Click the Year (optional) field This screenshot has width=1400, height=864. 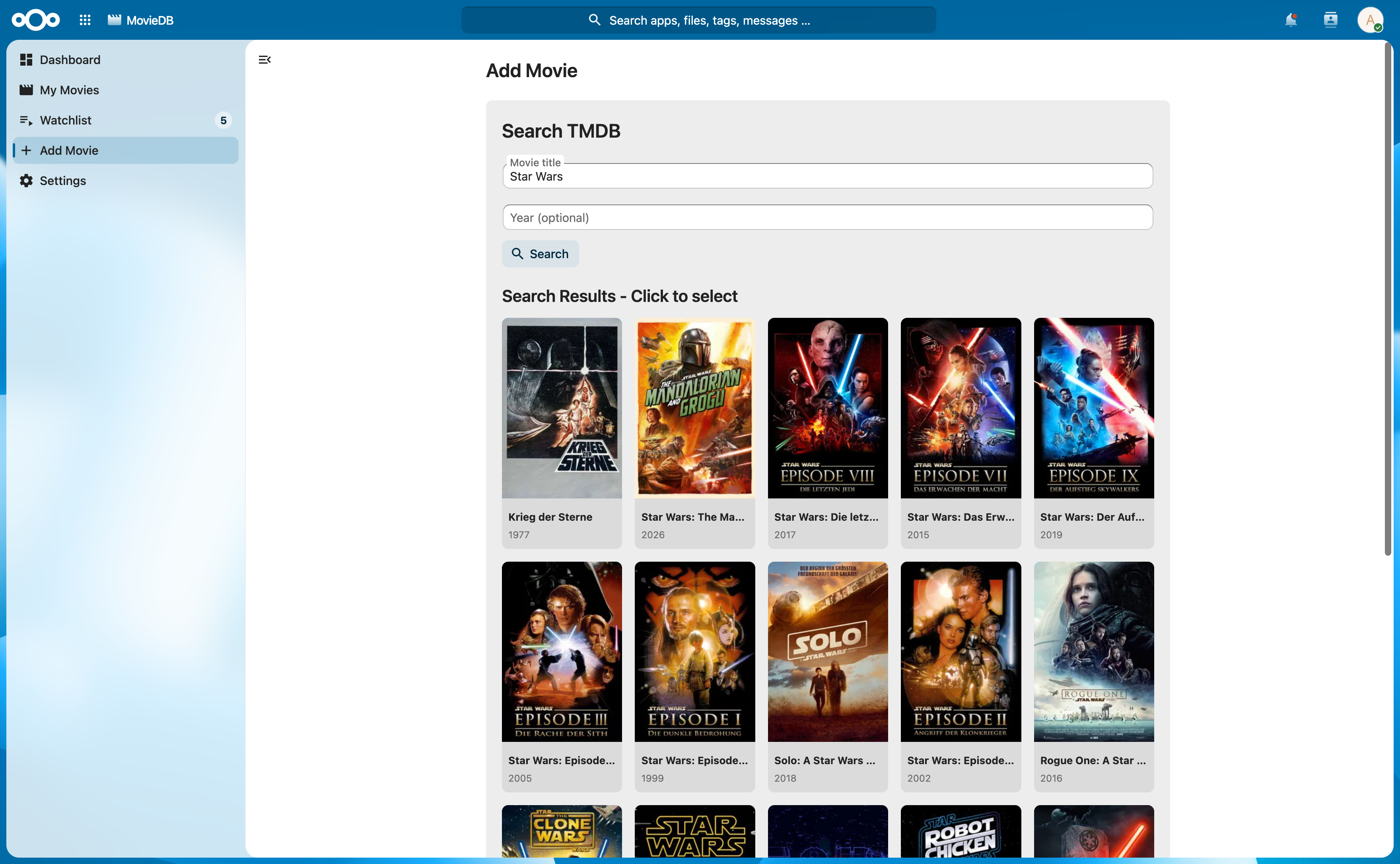828,217
